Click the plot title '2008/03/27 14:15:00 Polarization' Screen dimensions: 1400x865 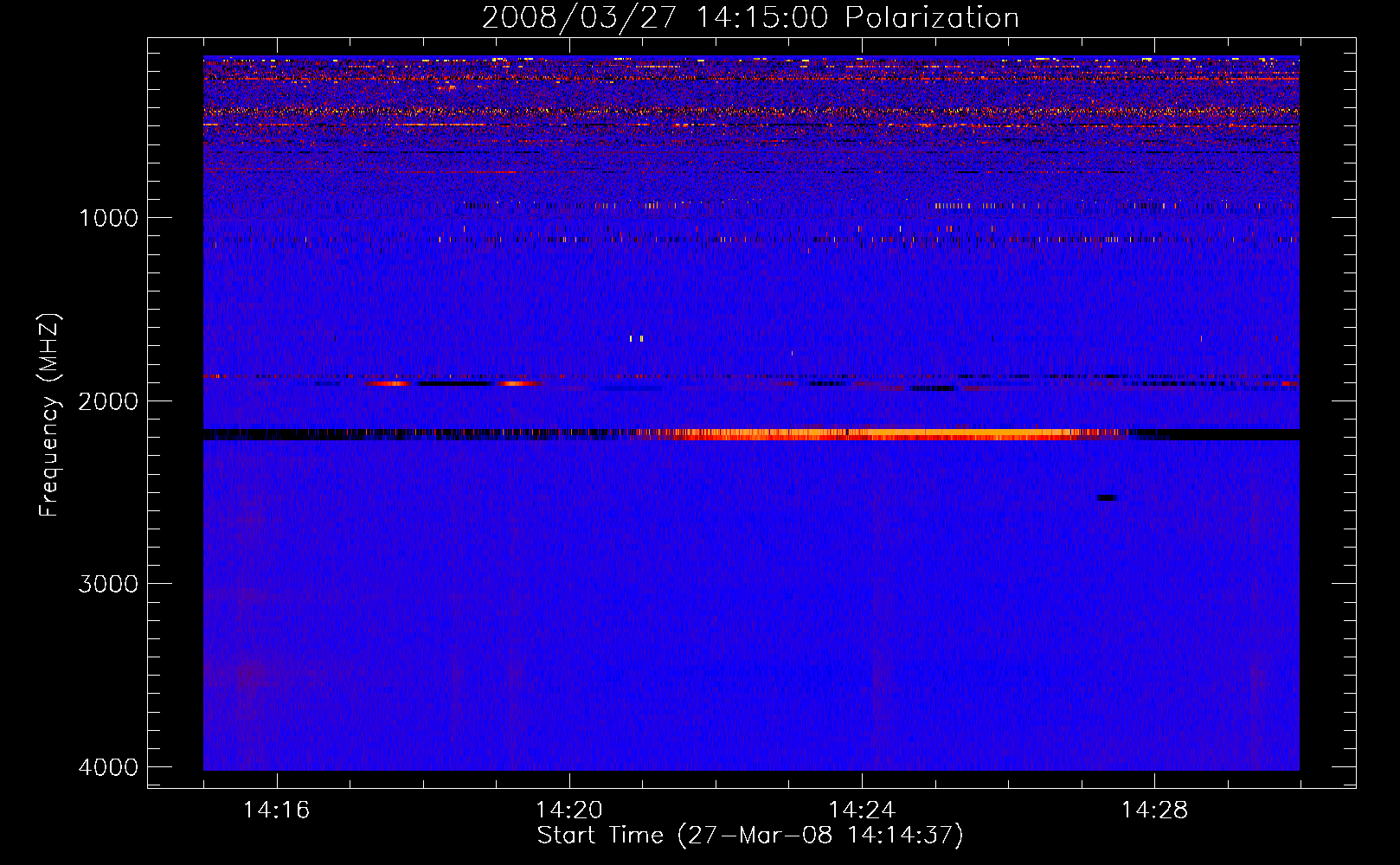pos(750,17)
